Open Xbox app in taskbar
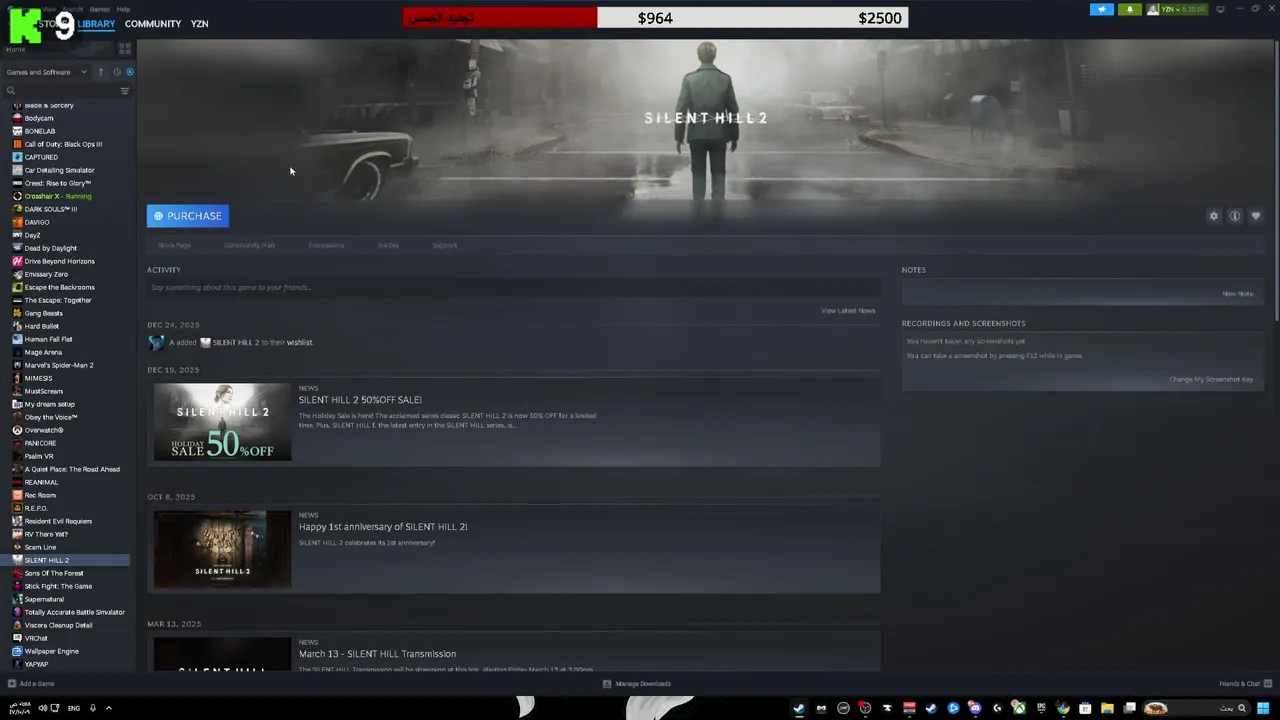The width and height of the screenshot is (1280, 720). click(1019, 708)
